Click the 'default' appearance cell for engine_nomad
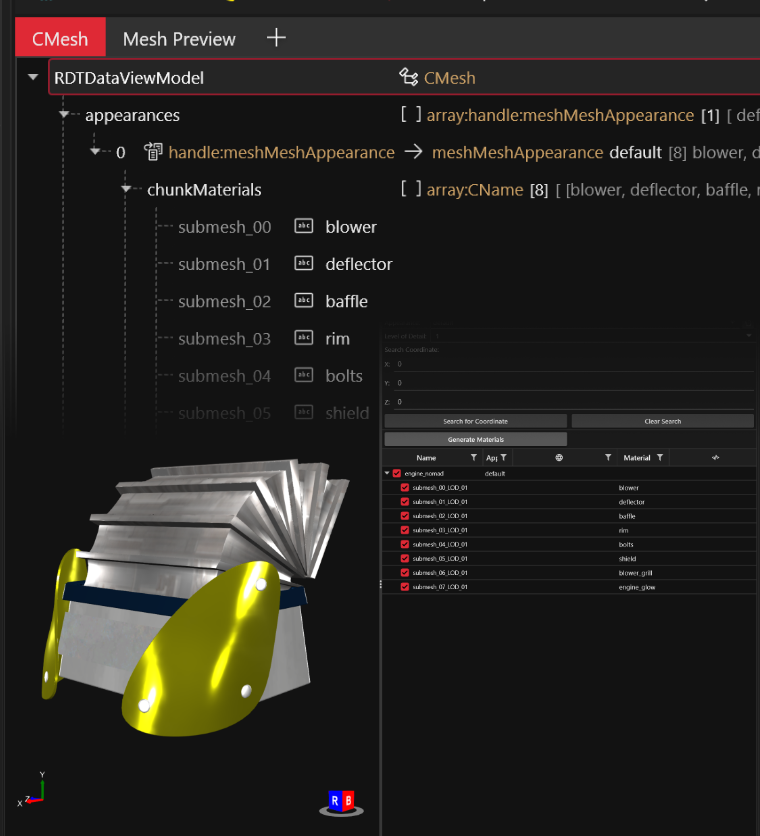This screenshot has width=760, height=836. click(x=494, y=473)
